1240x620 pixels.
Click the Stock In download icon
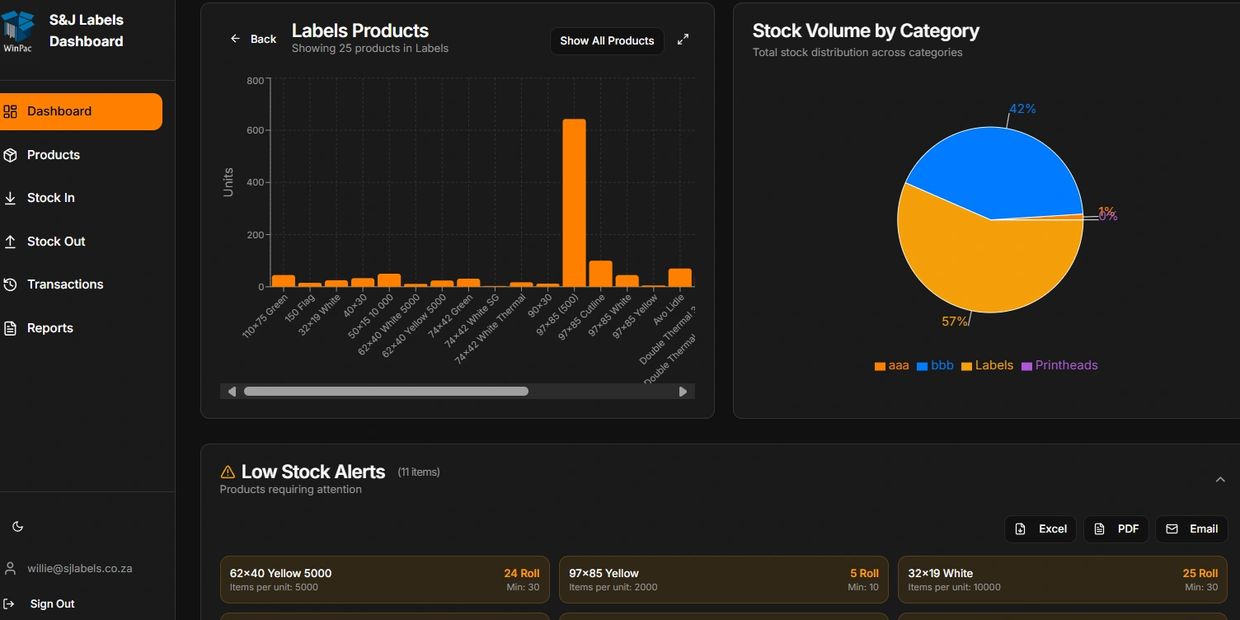(10, 198)
